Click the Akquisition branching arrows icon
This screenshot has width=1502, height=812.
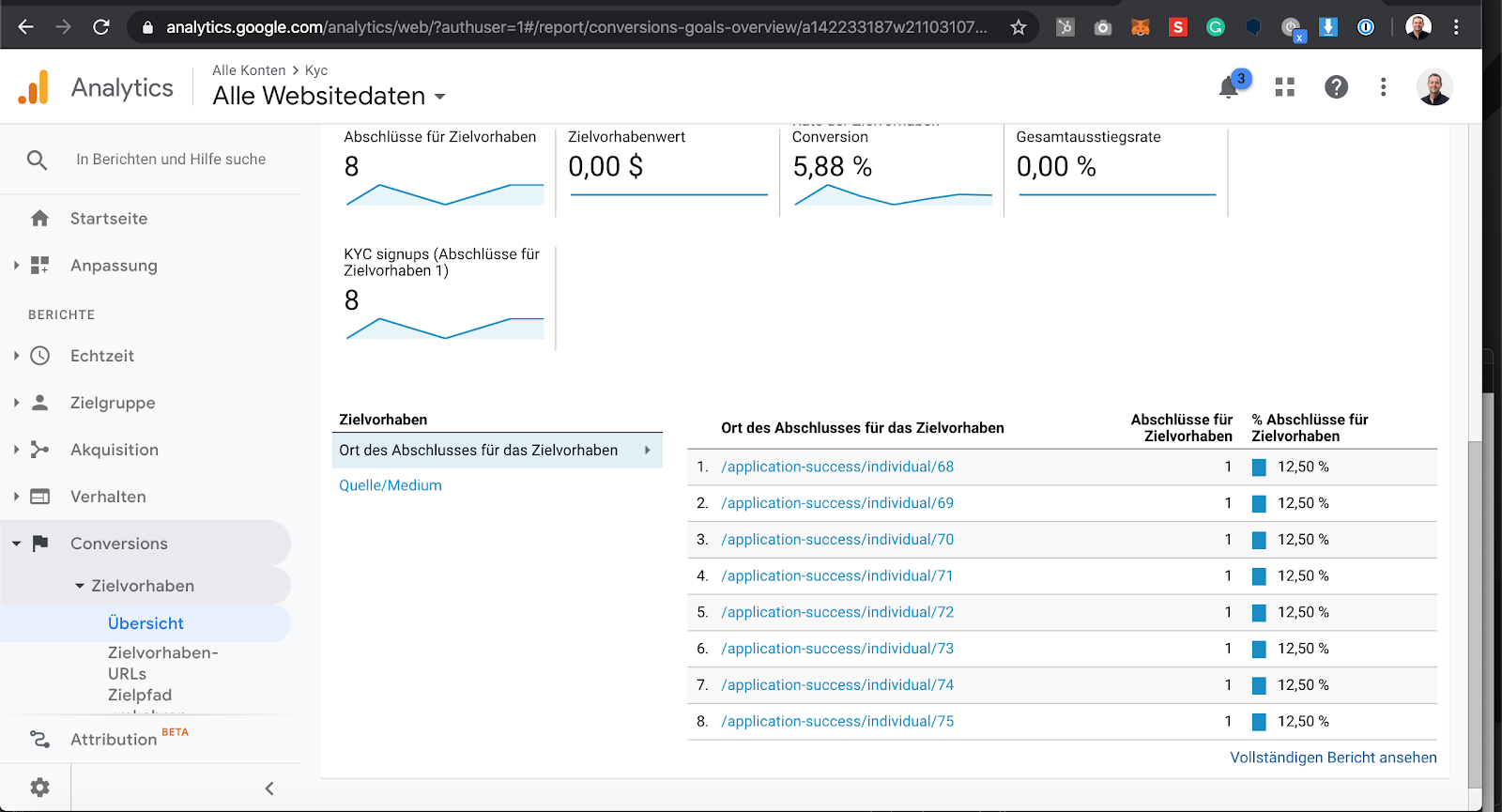tap(39, 450)
